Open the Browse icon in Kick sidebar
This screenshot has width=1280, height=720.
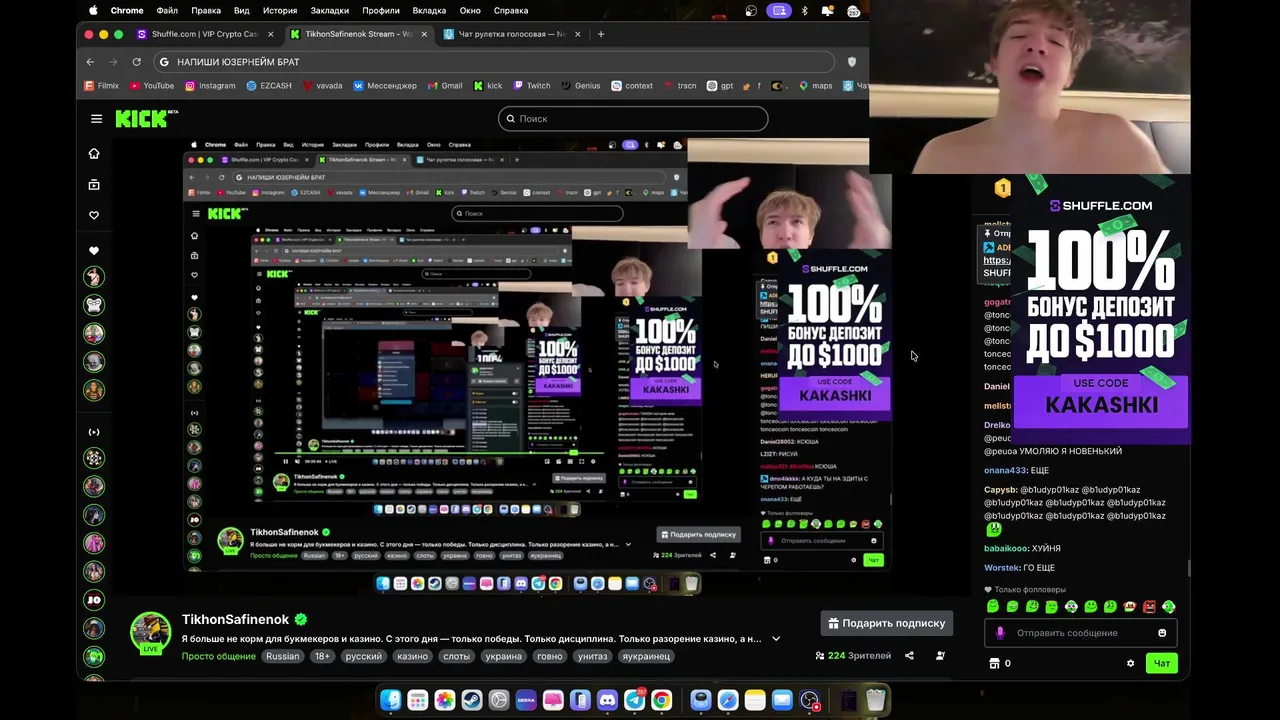click(94, 185)
